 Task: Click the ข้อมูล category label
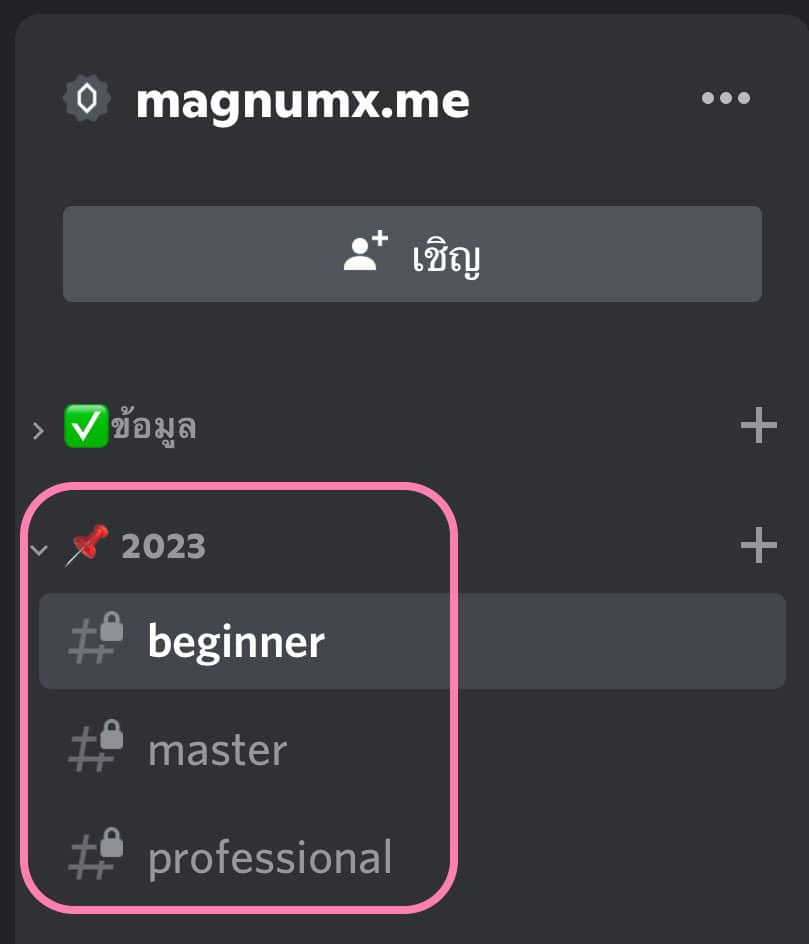(x=154, y=427)
